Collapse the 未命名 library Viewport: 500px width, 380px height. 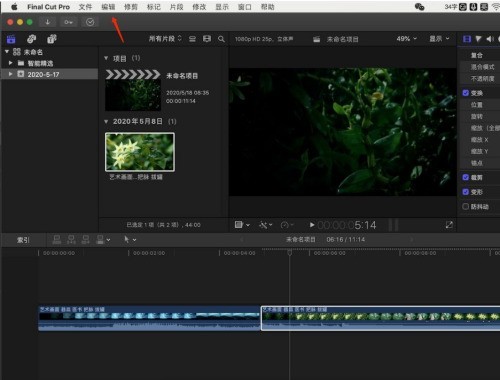tap(7, 52)
